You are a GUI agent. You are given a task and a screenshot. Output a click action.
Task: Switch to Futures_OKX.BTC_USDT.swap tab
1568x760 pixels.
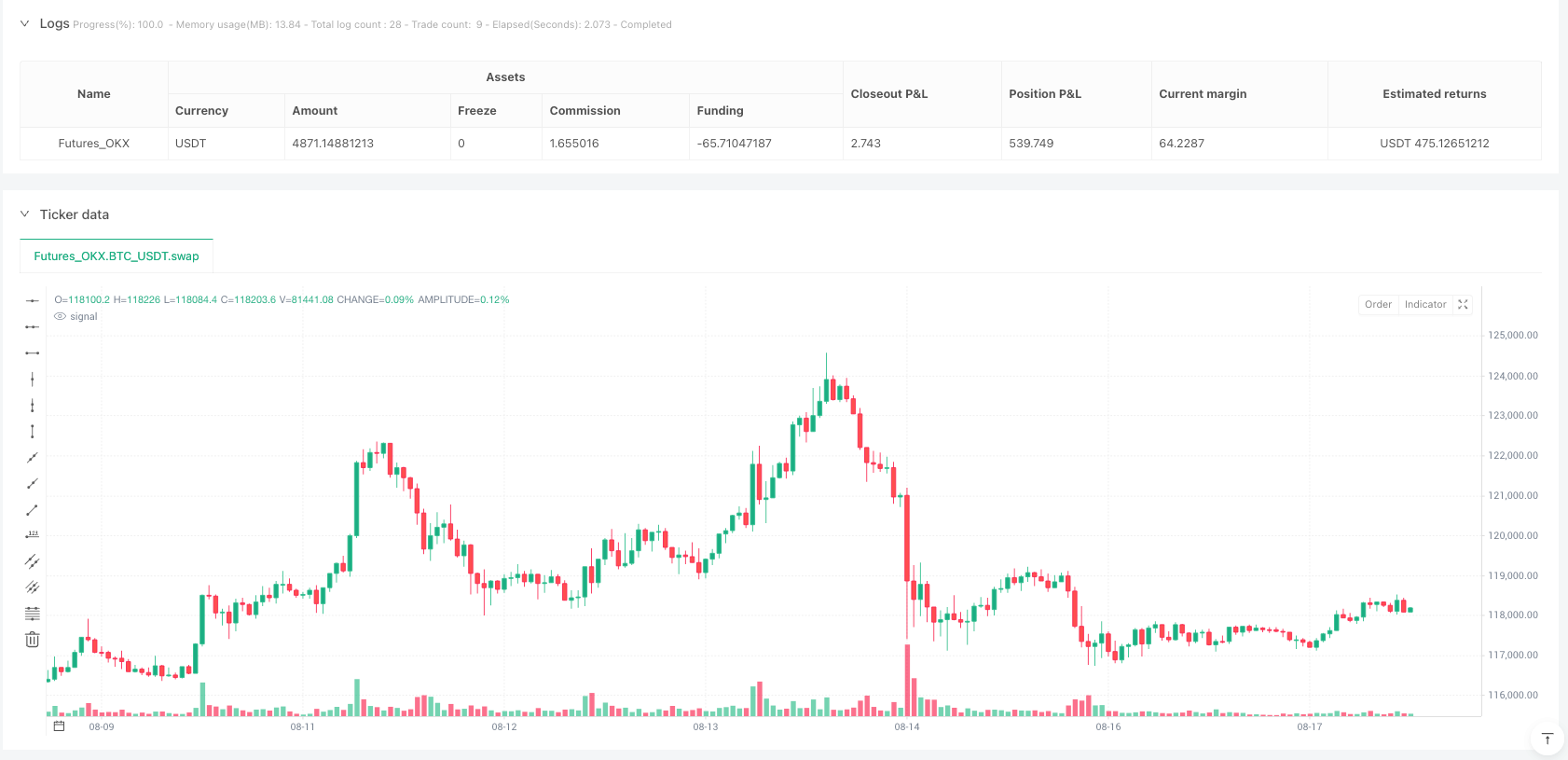[117, 256]
